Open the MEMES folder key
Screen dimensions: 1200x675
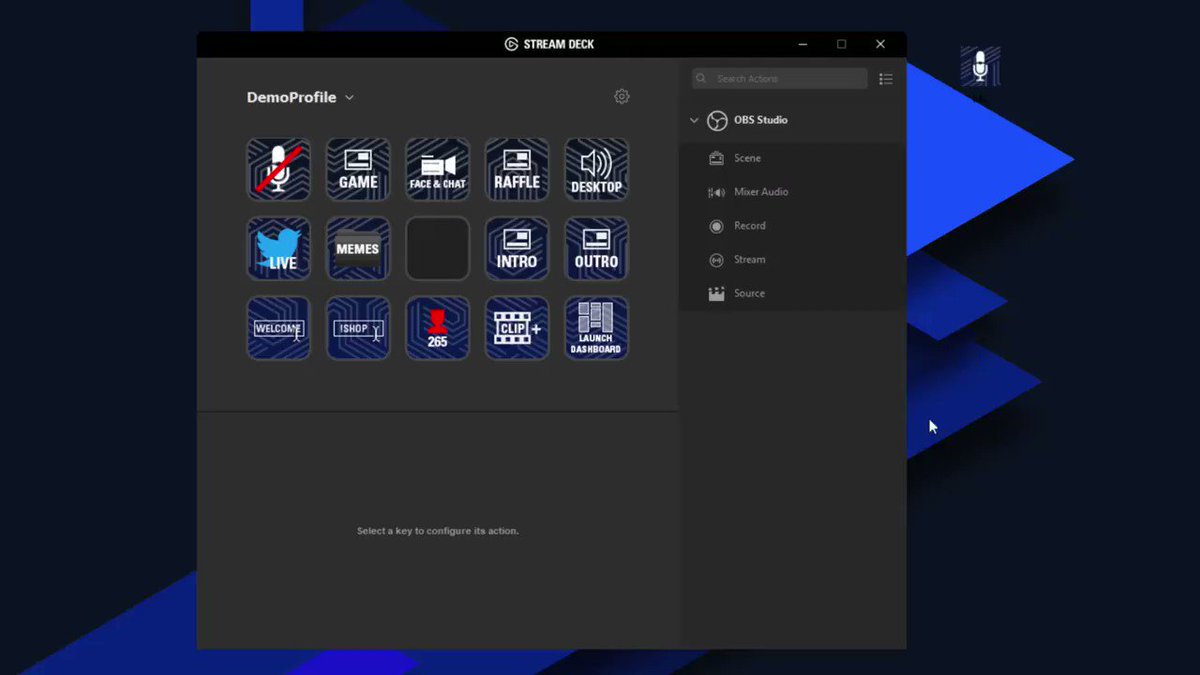(358, 249)
